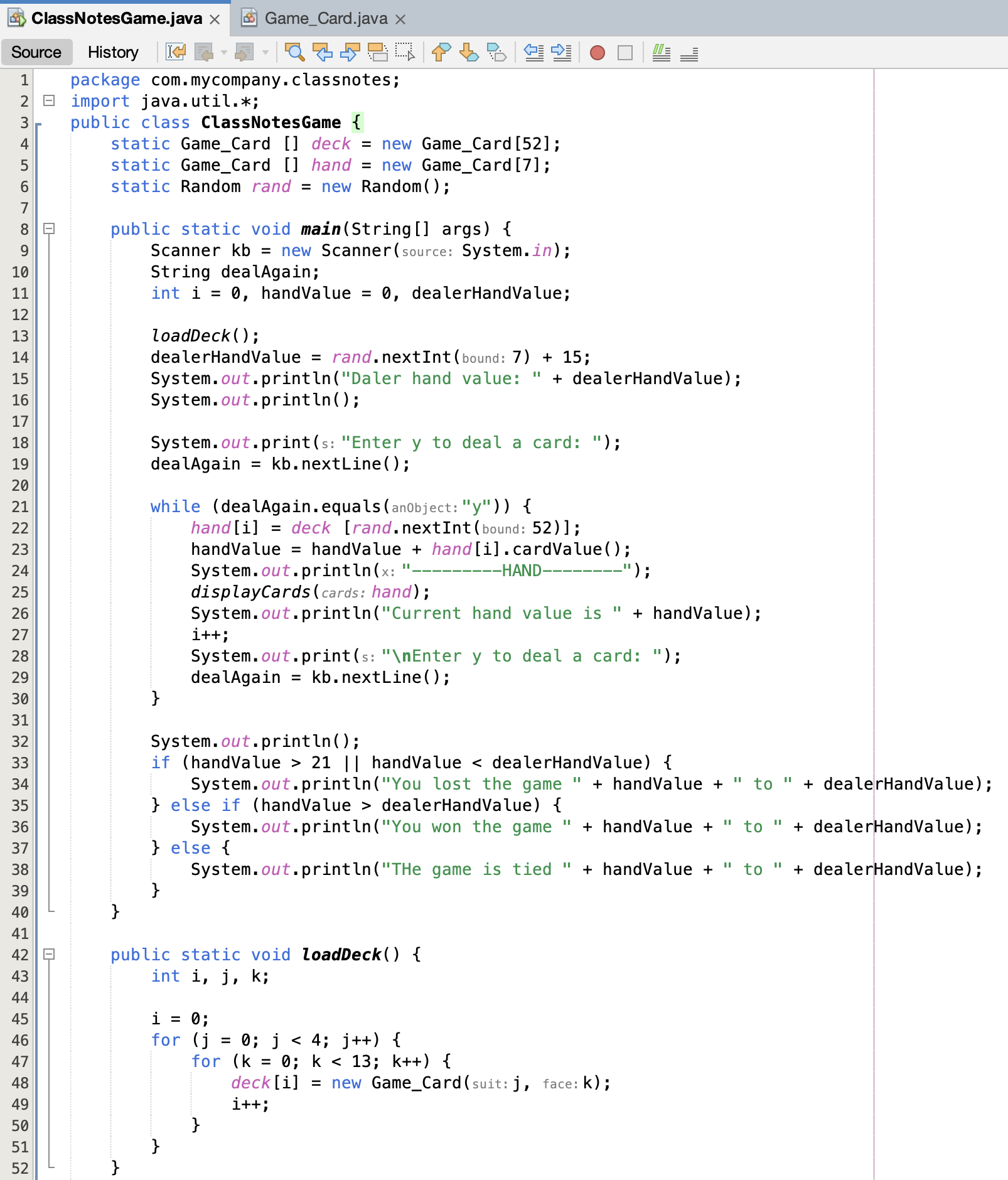Open the History view
1008x1180 pixels.
(113, 52)
